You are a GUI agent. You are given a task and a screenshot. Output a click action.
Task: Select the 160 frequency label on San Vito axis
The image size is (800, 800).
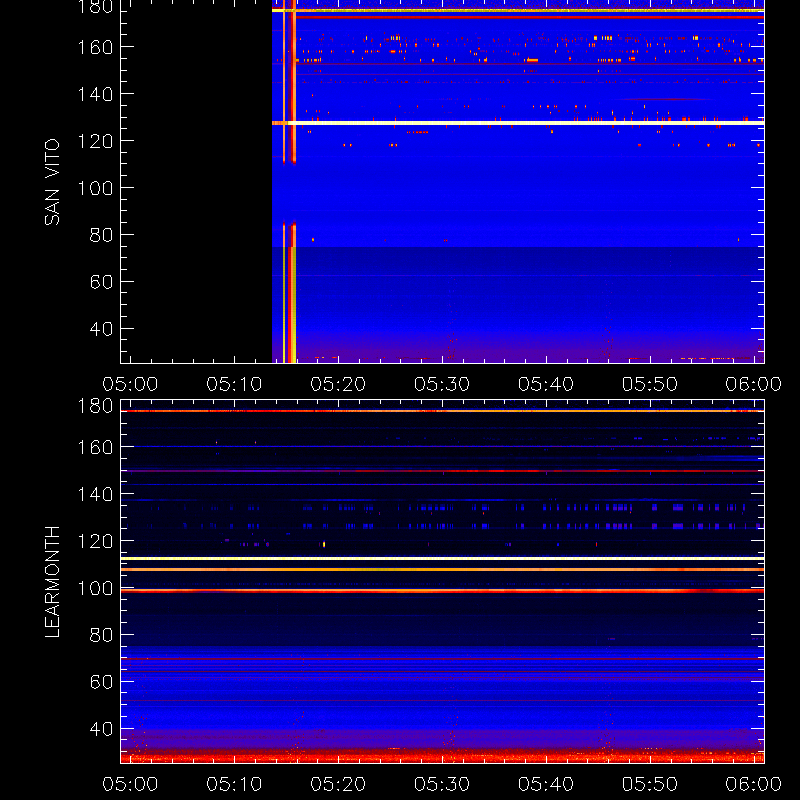pos(95,47)
